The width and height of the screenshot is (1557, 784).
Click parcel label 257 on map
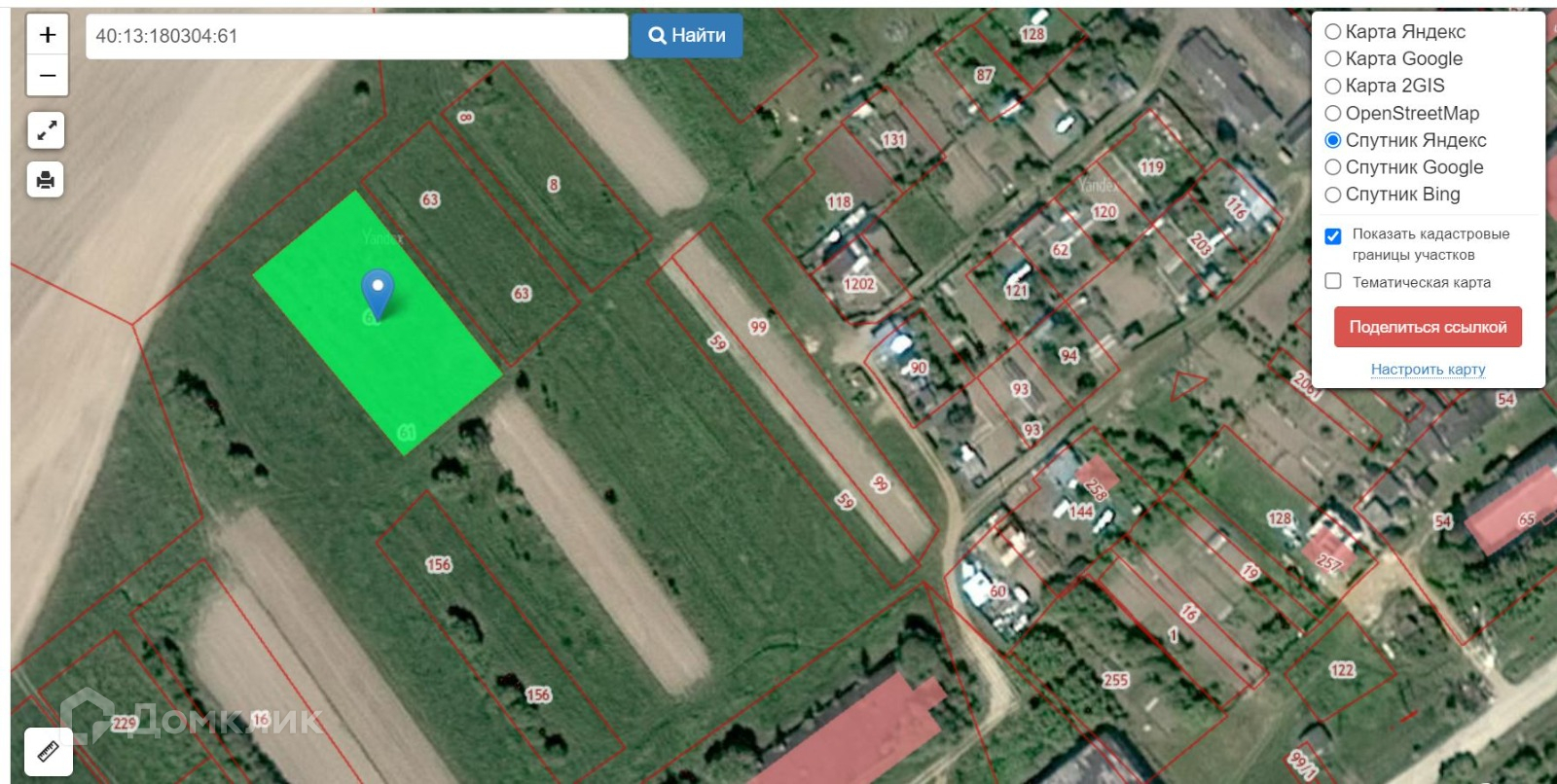click(1329, 562)
